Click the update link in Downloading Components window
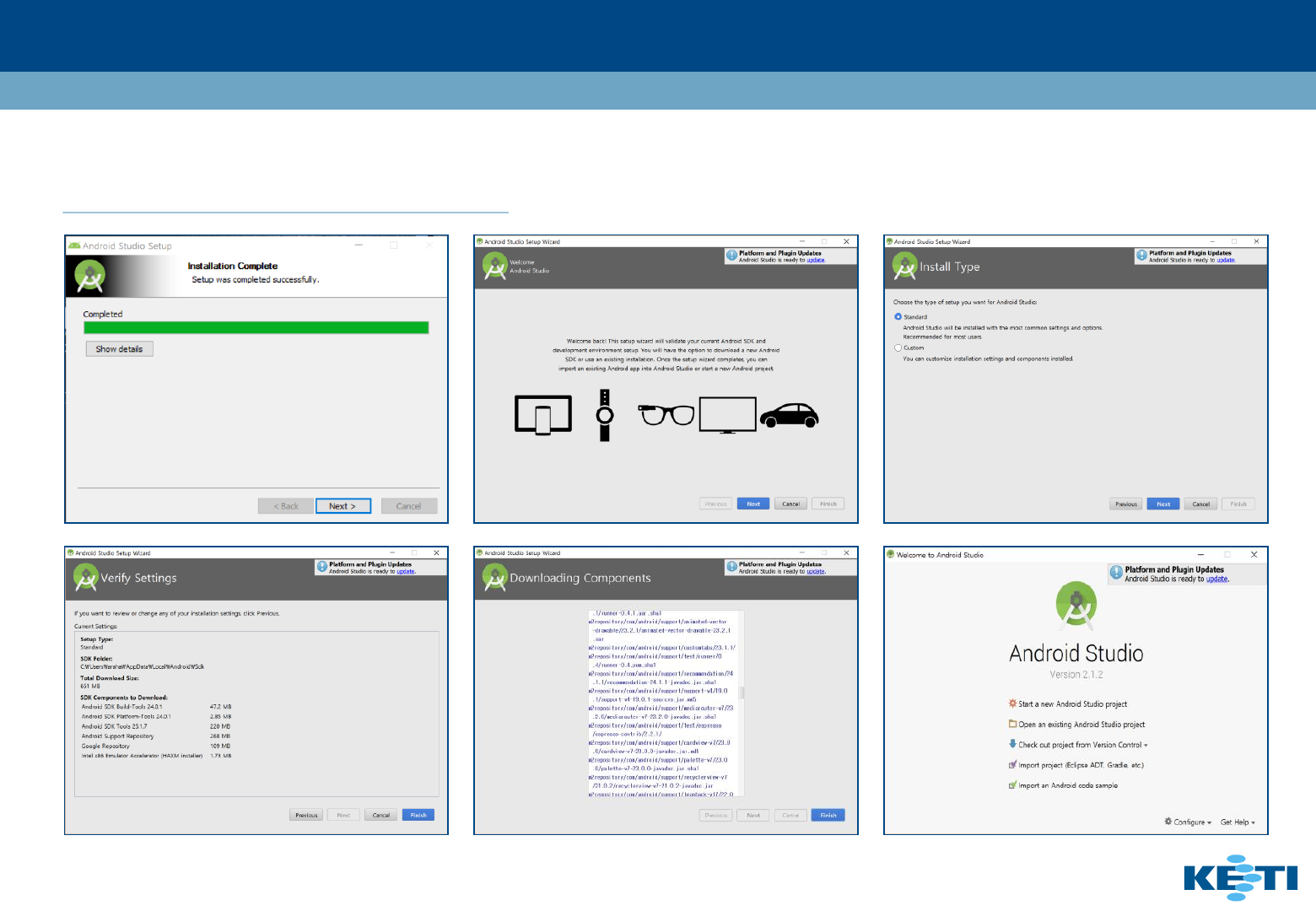This screenshot has height=911, width=1316. tap(816, 571)
